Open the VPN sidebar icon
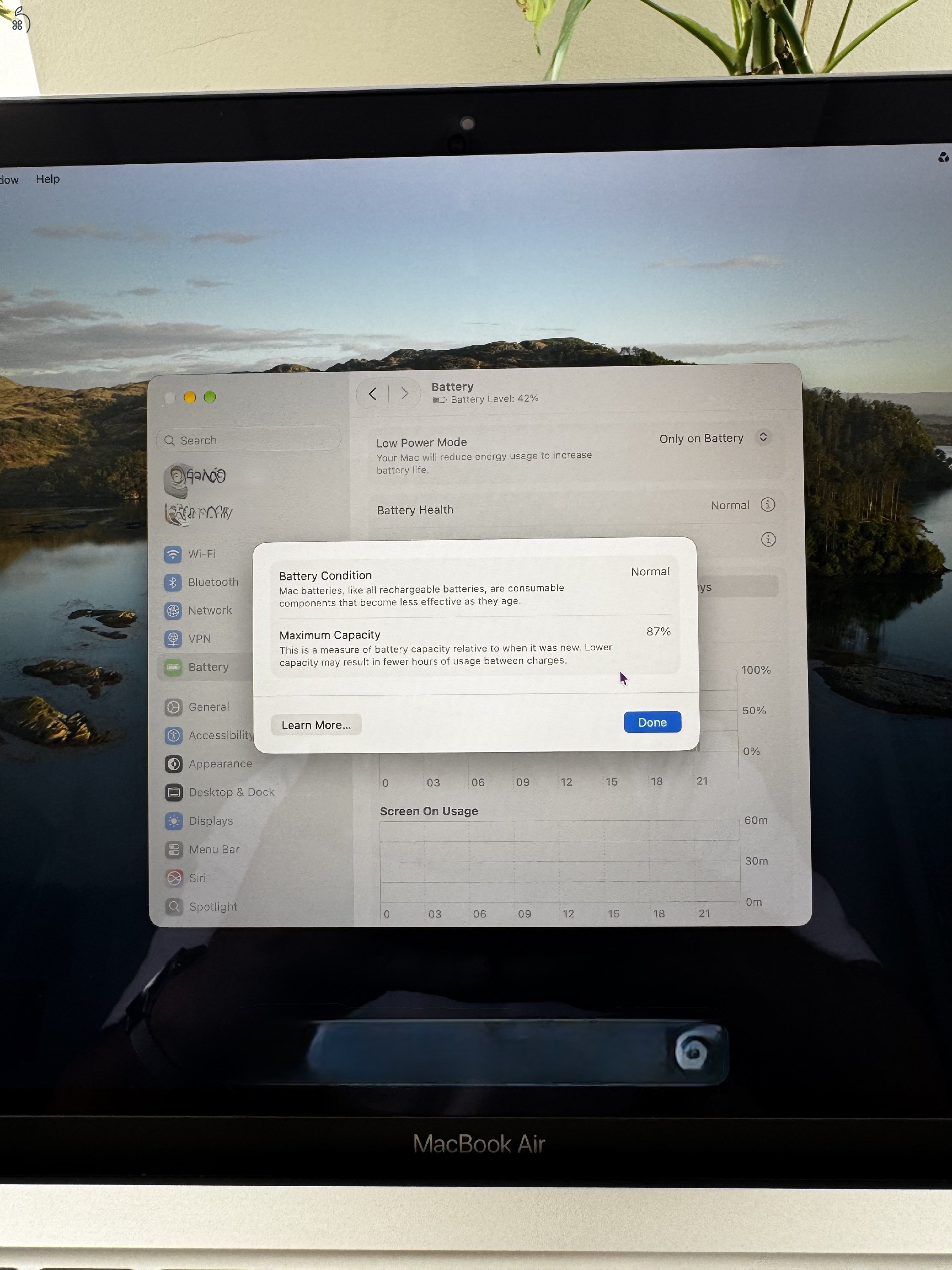 [173, 638]
